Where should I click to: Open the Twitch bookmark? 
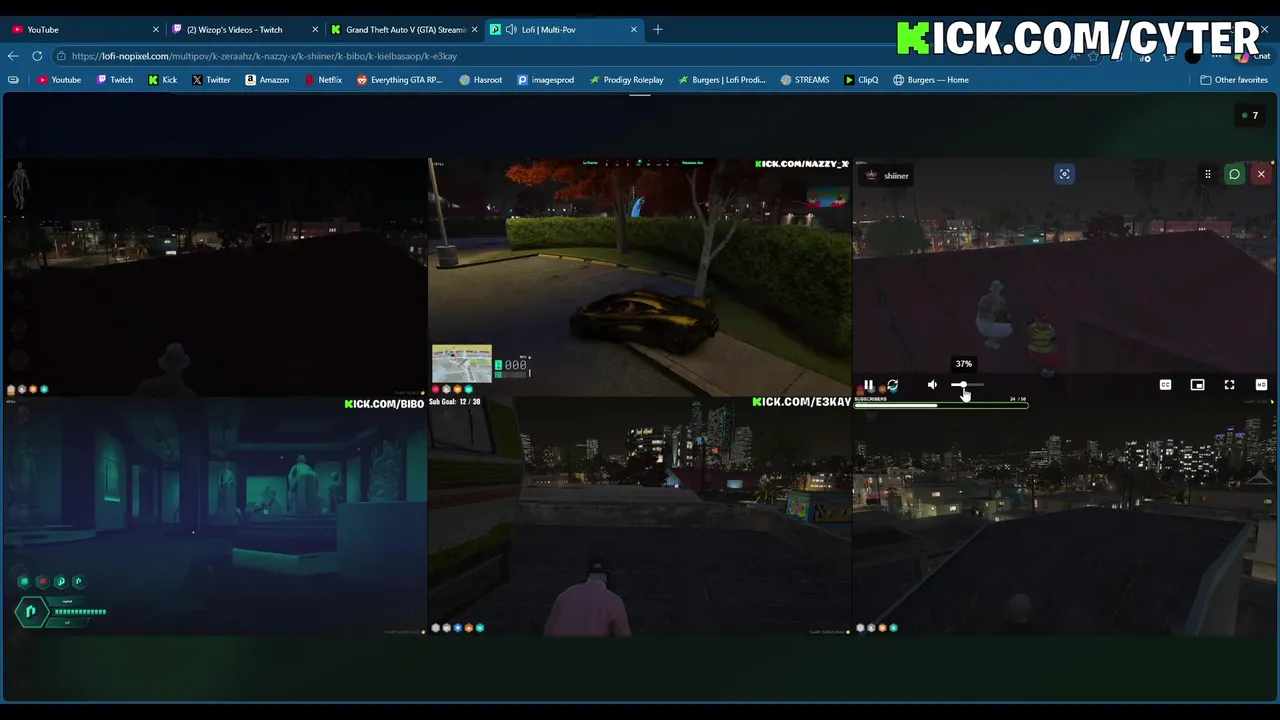tap(115, 80)
